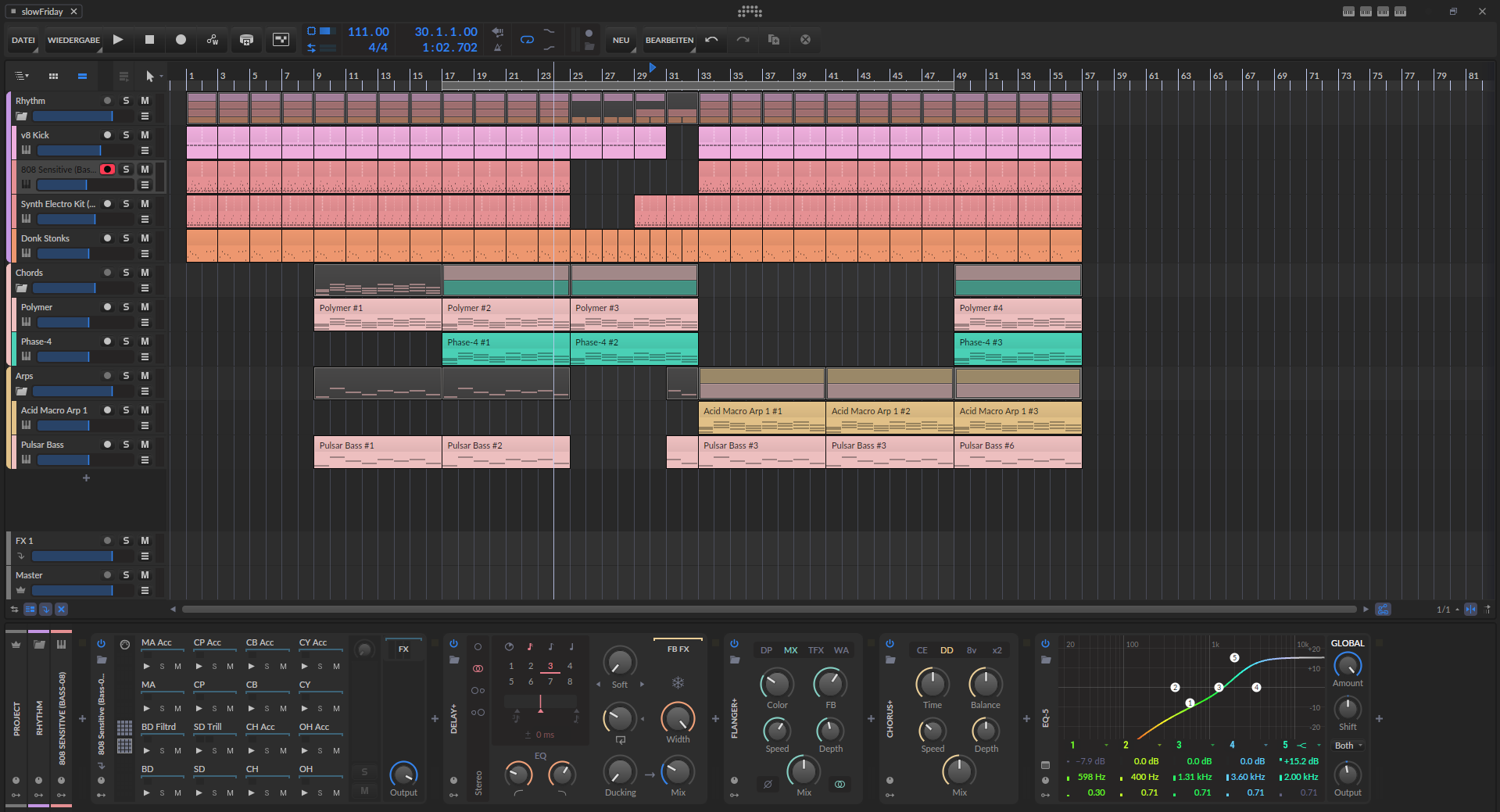This screenshot has height=812, width=1500.
Task: Collapse the Chords group folder
Action: 22,288
